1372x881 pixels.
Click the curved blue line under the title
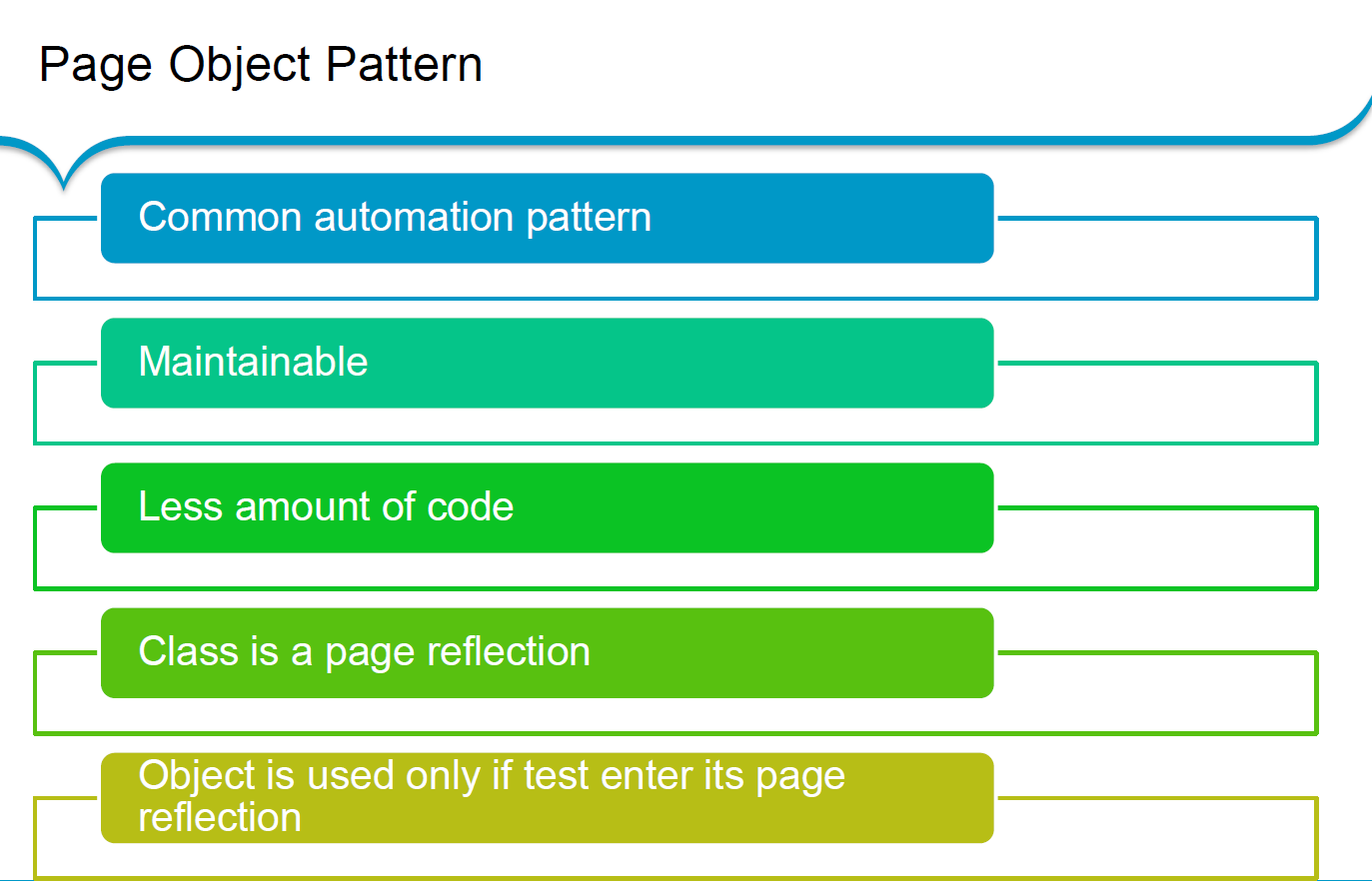pyautogui.click(x=699, y=141)
